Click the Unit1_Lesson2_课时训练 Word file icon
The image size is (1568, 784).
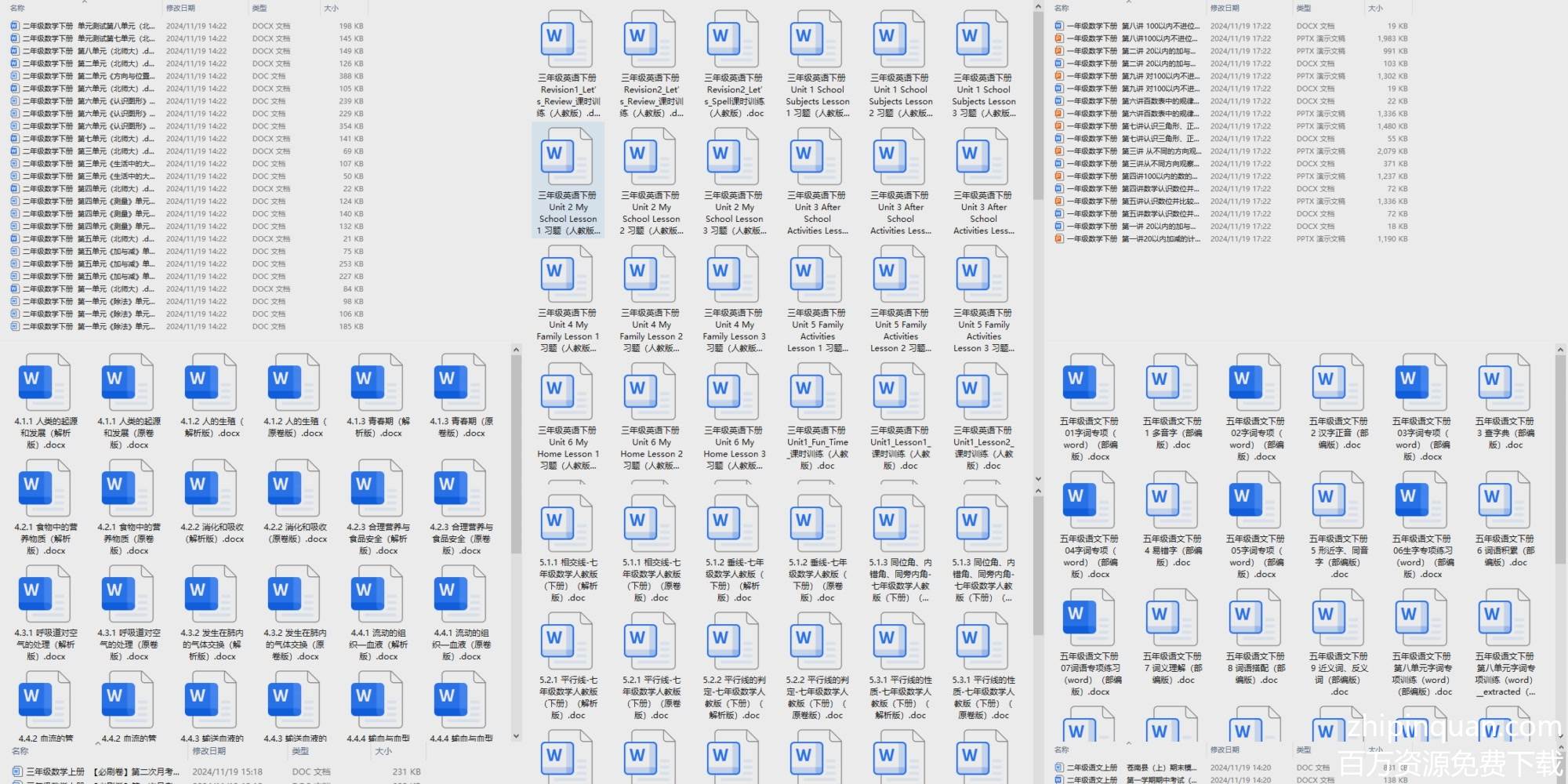coord(982,392)
